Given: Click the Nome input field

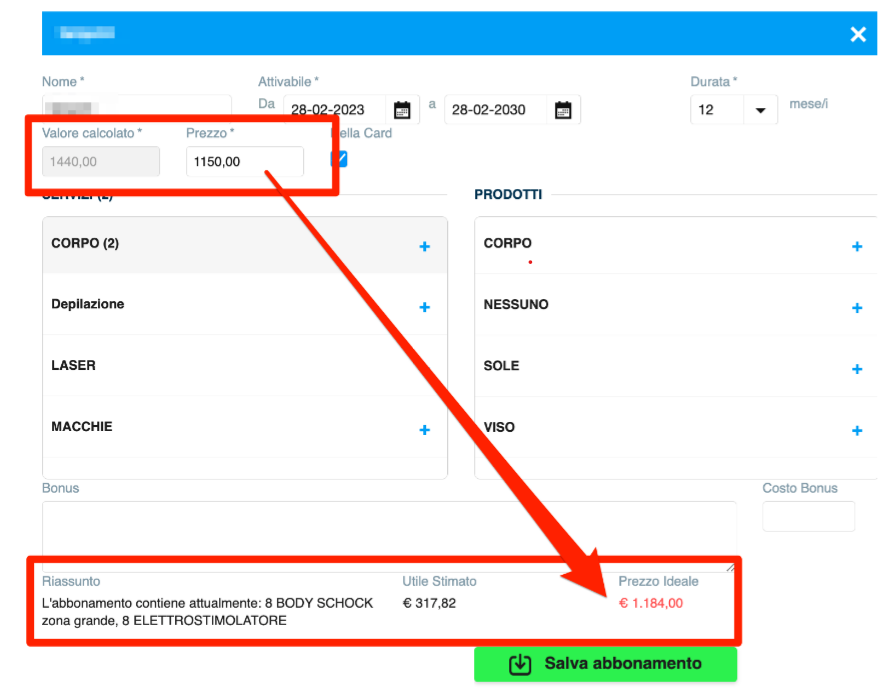Looking at the screenshot, I should click(x=136, y=108).
